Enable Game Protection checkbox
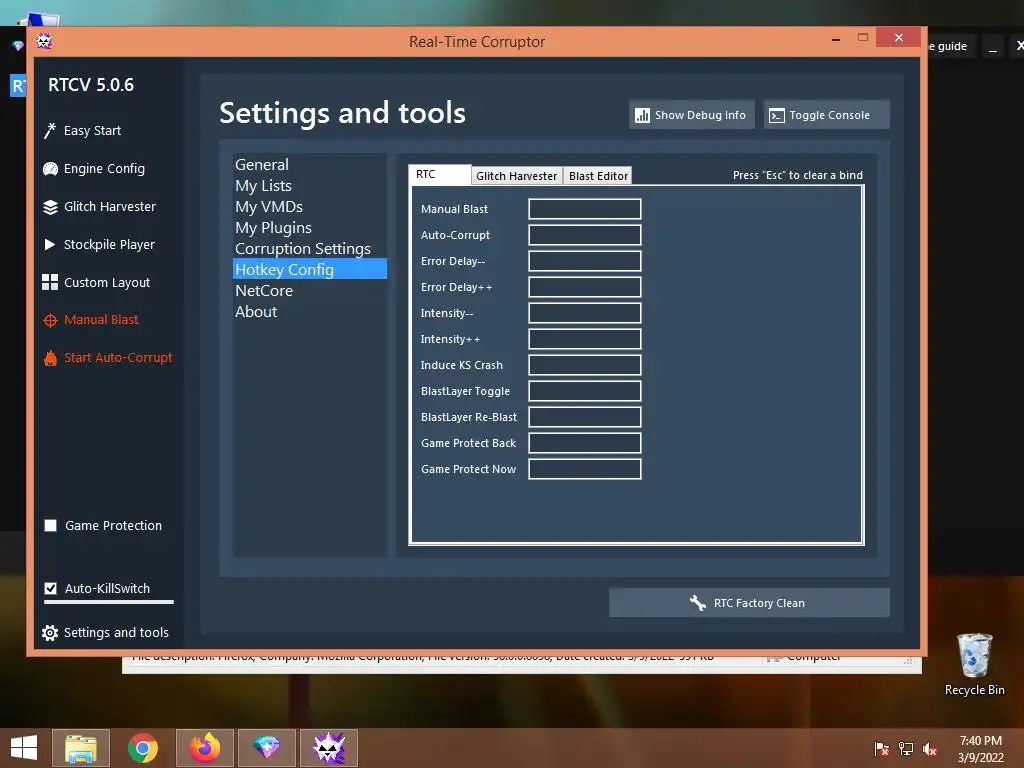Image resolution: width=1024 pixels, height=768 pixels. click(50, 526)
